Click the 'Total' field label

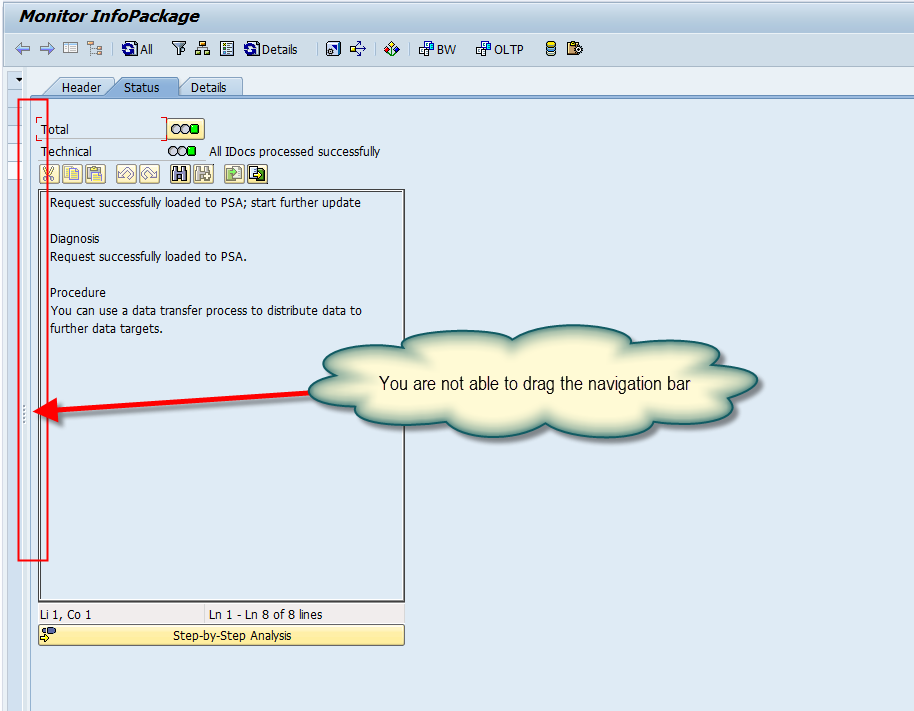(x=55, y=129)
